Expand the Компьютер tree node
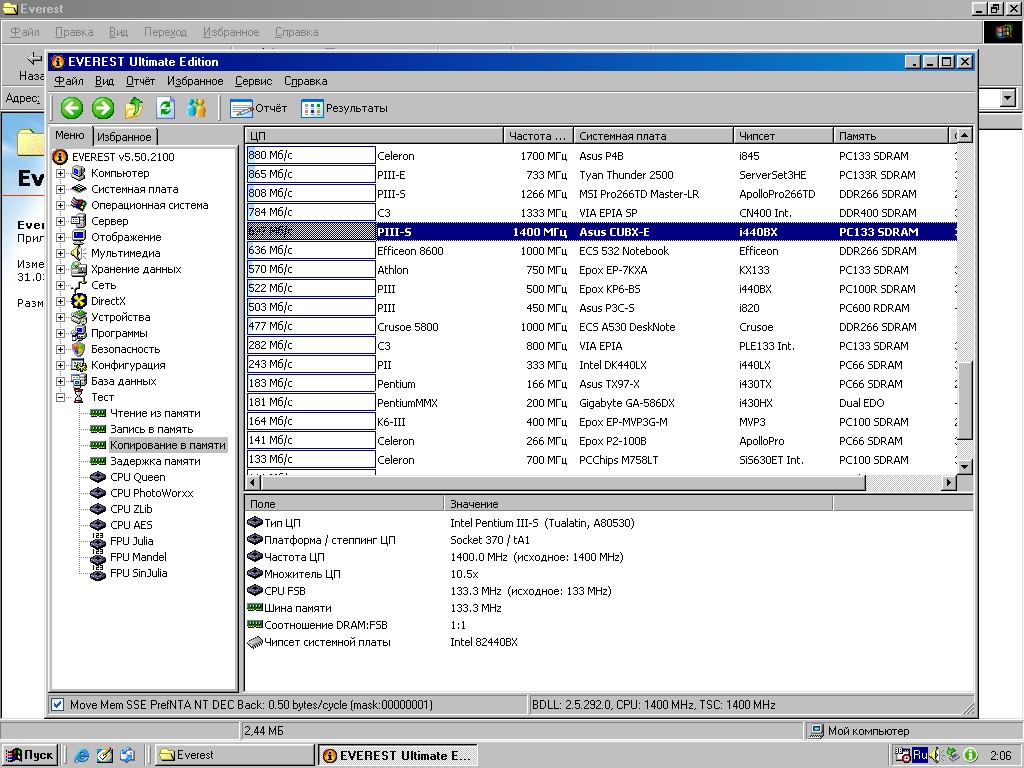The image size is (1024, 768). tap(61, 173)
